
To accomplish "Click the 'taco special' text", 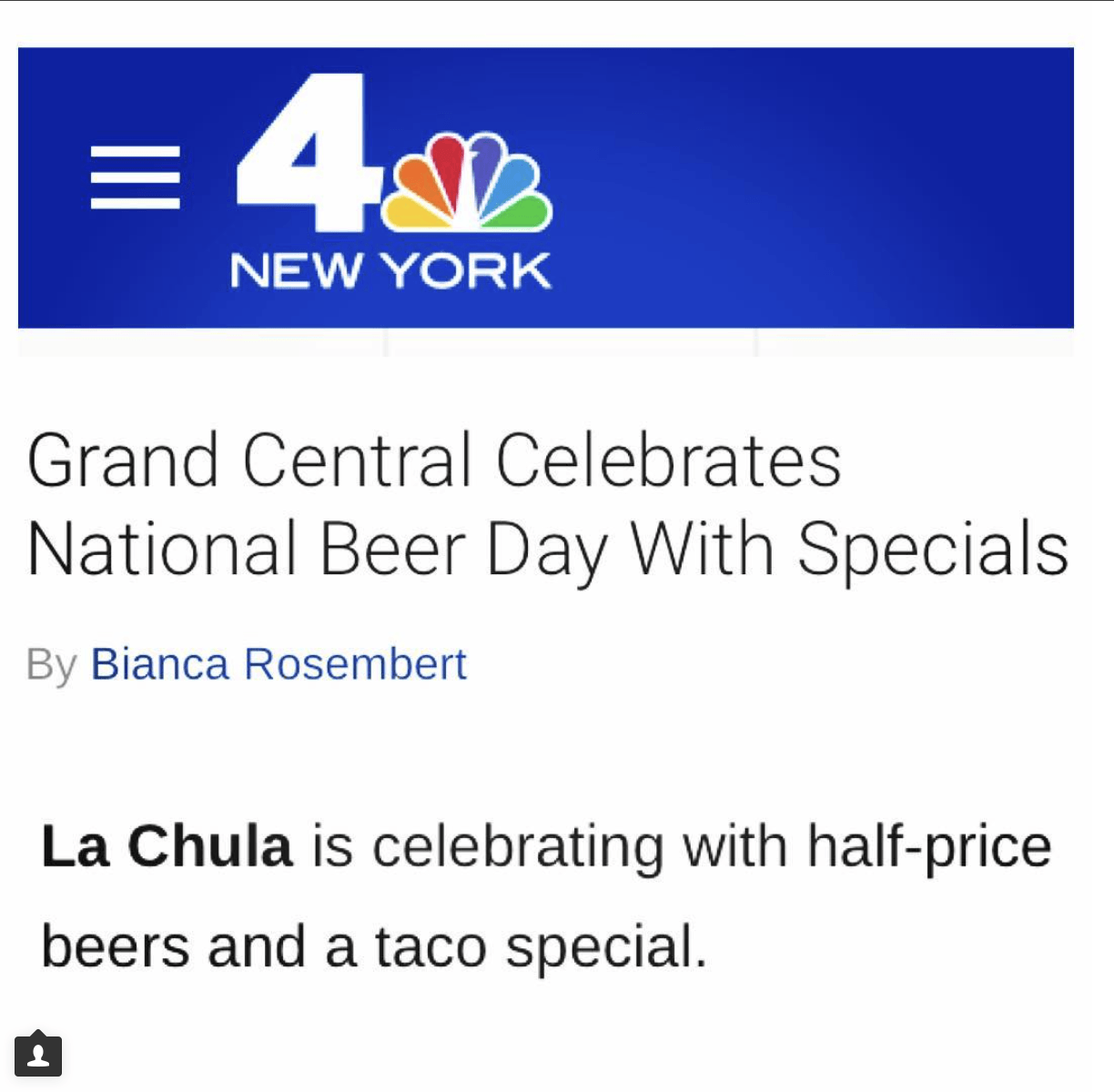I will point(540,946).
